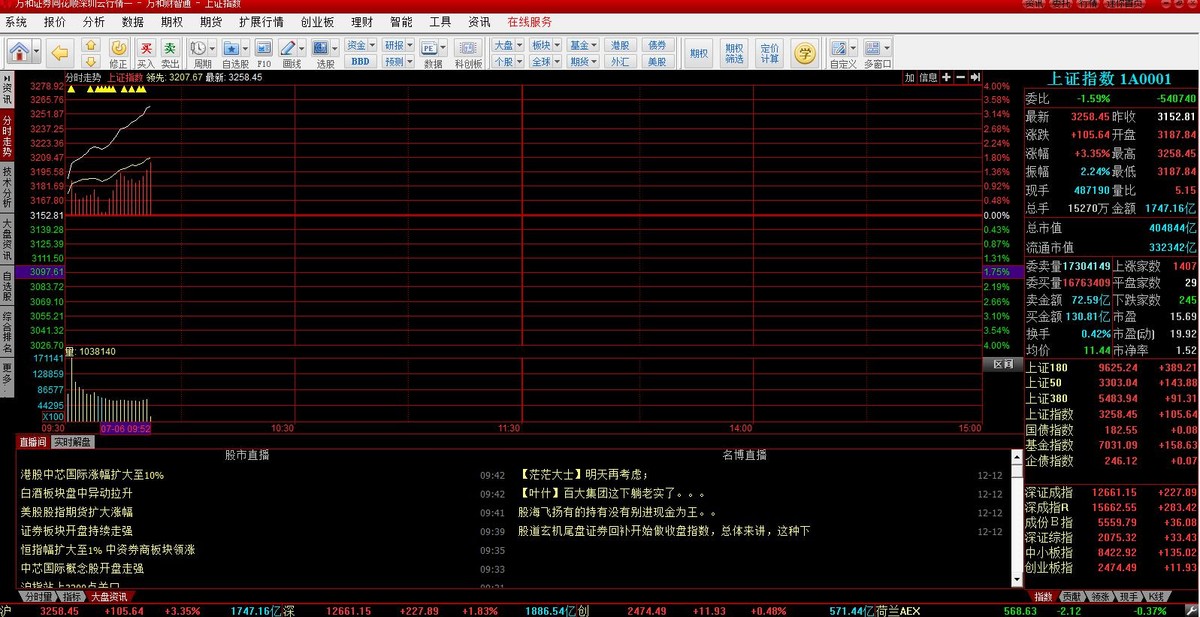Expand the 大盘 market dropdown

pyautogui.click(x=507, y=45)
